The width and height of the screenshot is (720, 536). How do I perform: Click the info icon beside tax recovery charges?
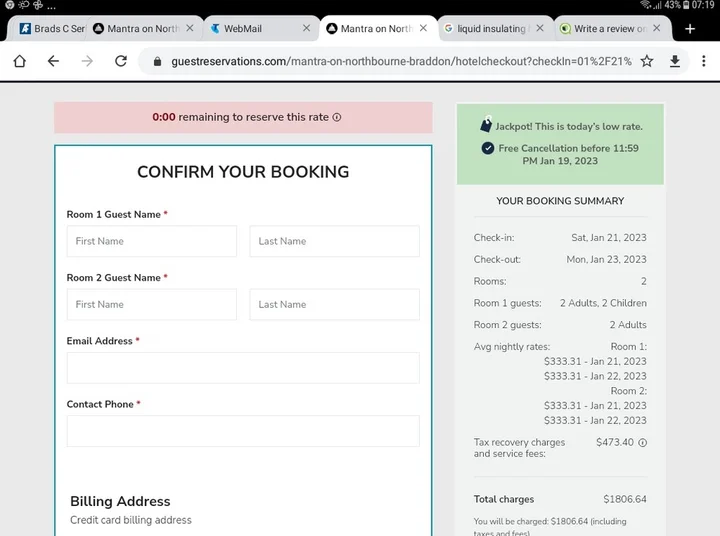point(642,442)
